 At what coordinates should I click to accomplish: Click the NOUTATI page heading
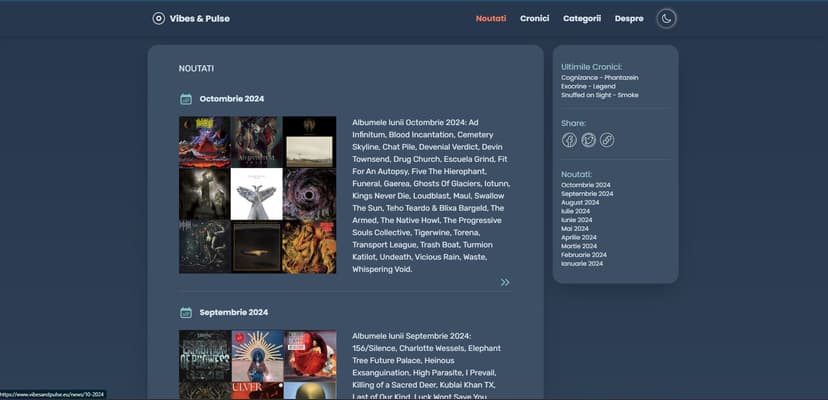[196, 69]
